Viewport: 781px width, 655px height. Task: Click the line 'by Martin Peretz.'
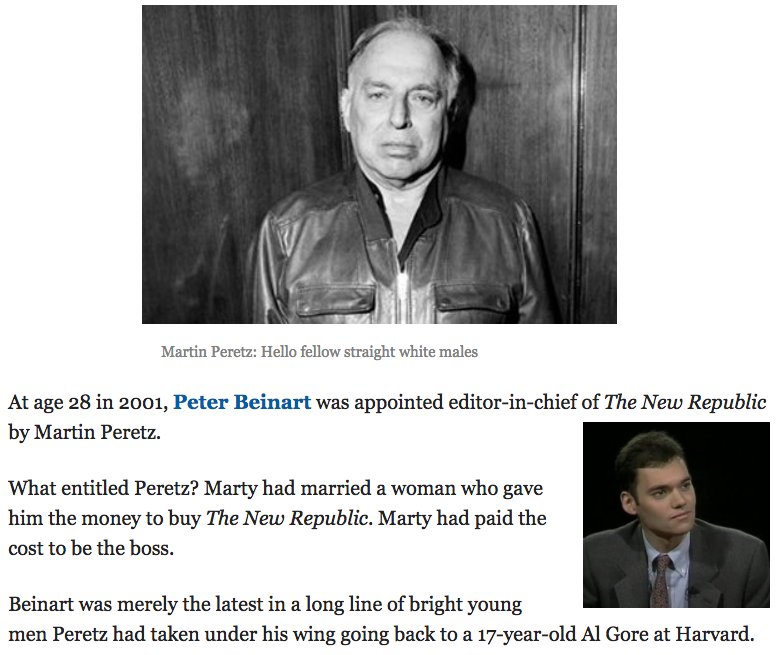(85, 432)
